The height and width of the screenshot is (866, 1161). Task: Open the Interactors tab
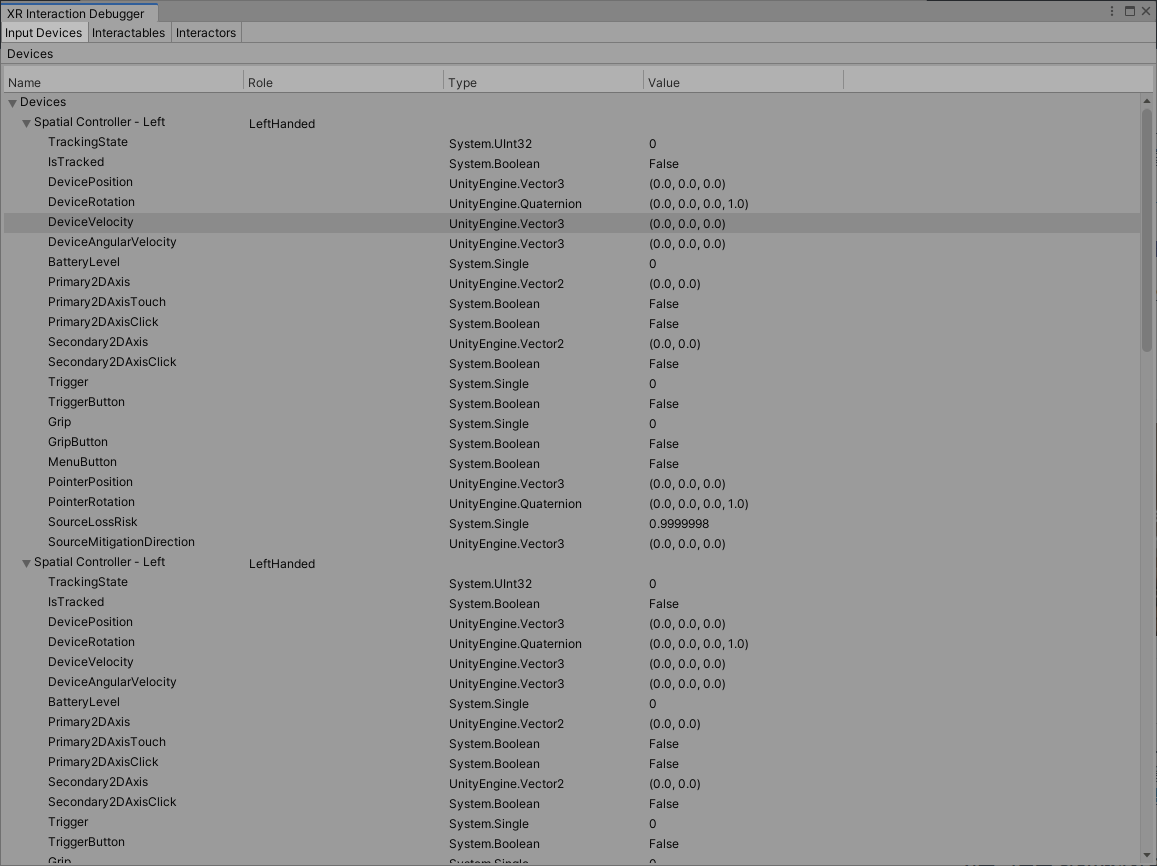pyautogui.click(x=206, y=33)
